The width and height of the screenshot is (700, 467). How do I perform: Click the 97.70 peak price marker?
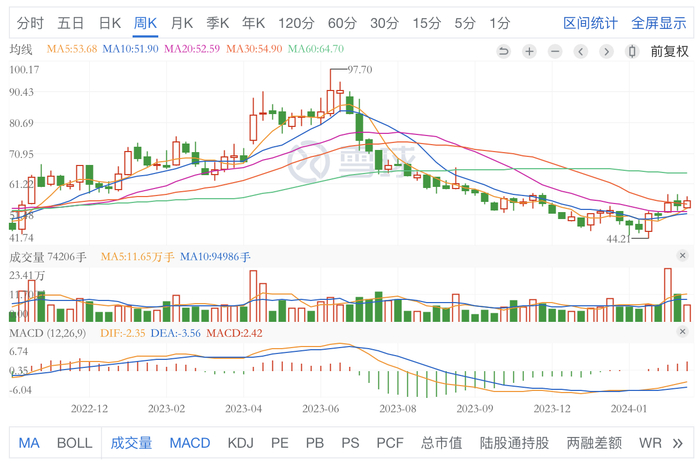358,69
